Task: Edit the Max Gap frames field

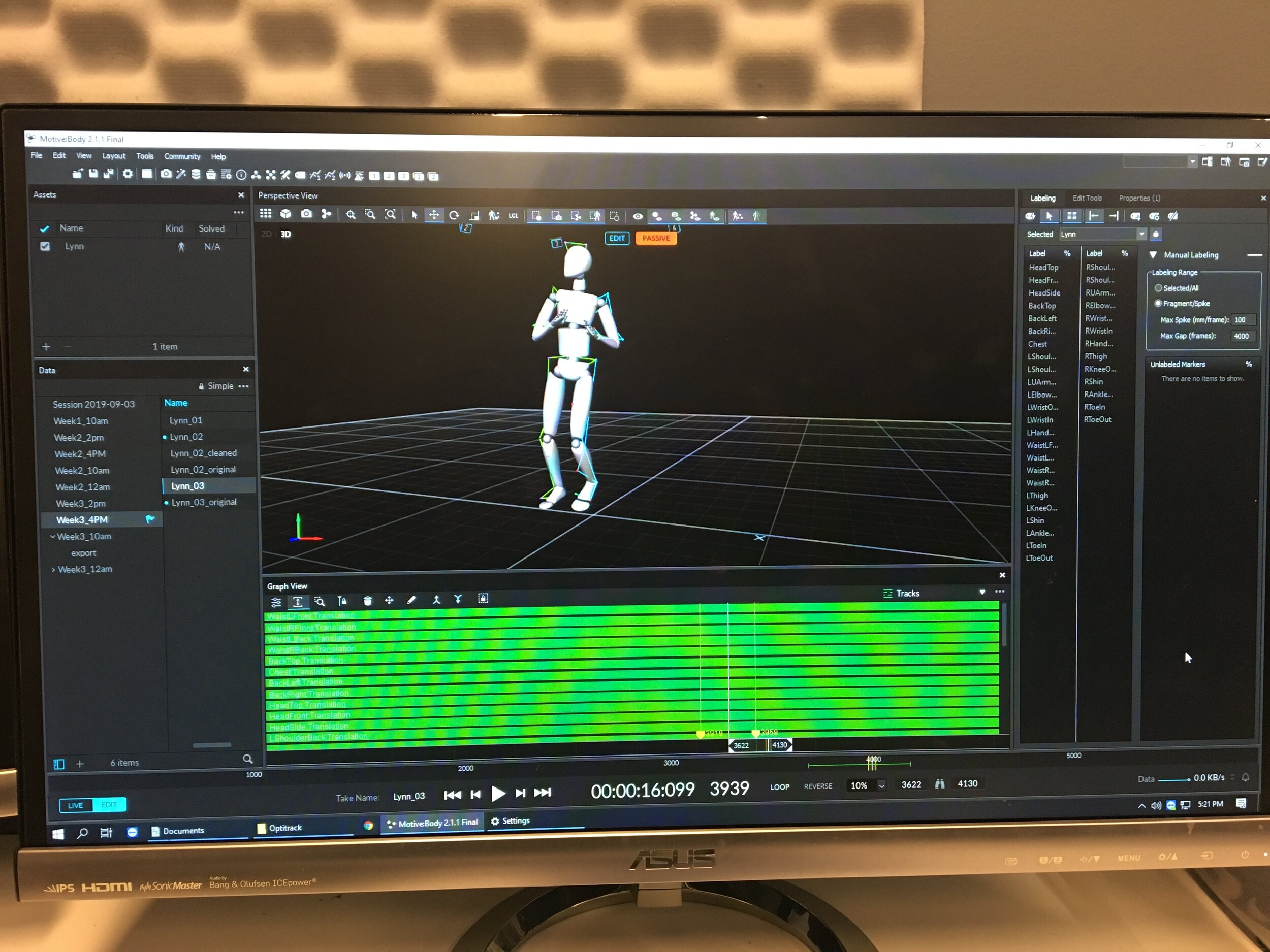Action: (1244, 336)
